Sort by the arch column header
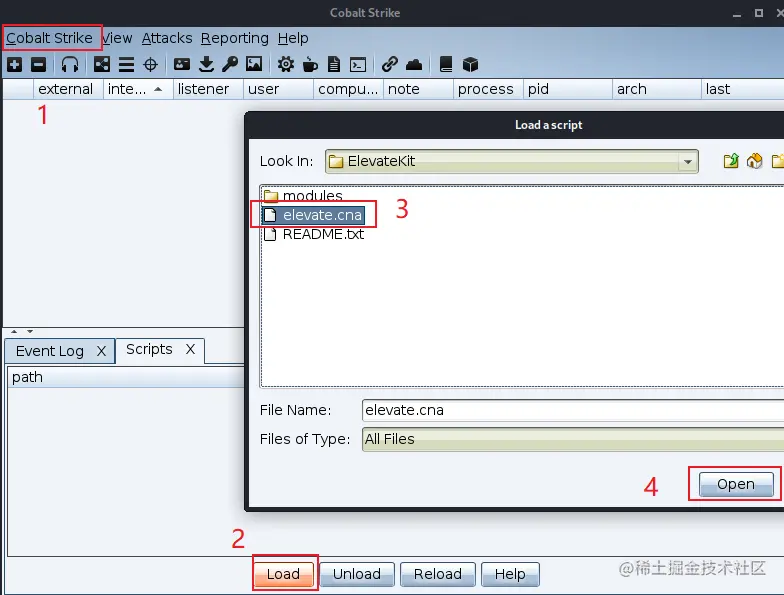Viewport: 784px width, 595px height. click(x=656, y=89)
